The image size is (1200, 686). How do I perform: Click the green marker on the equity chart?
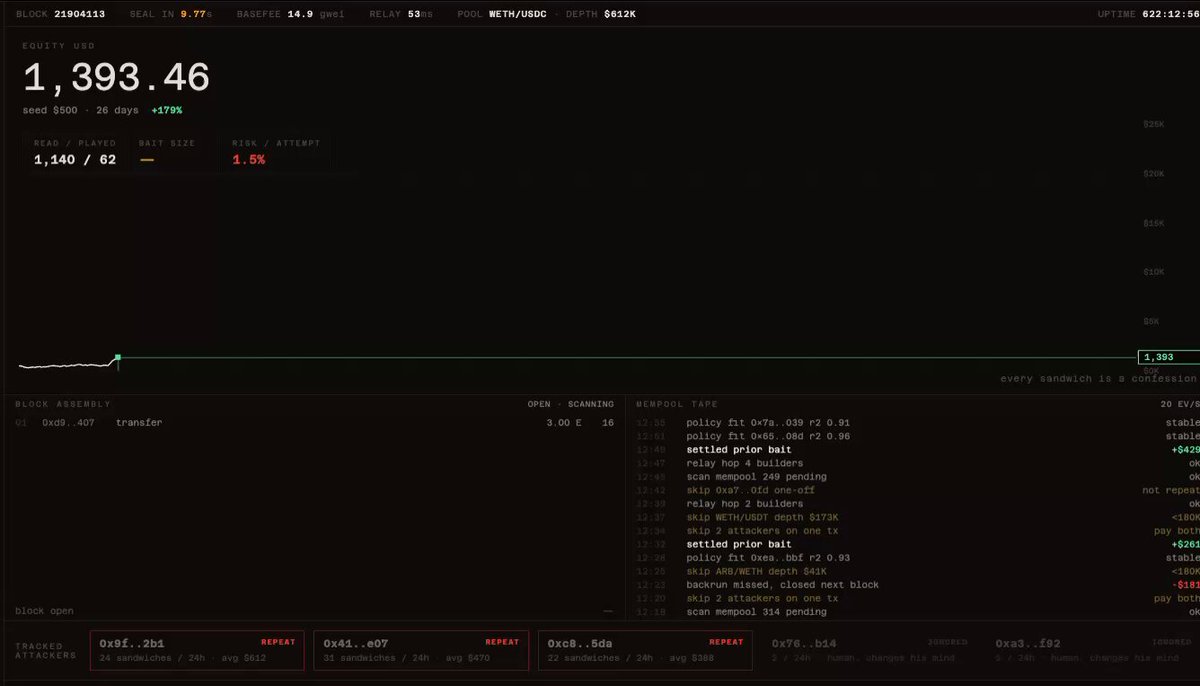(x=118, y=357)
